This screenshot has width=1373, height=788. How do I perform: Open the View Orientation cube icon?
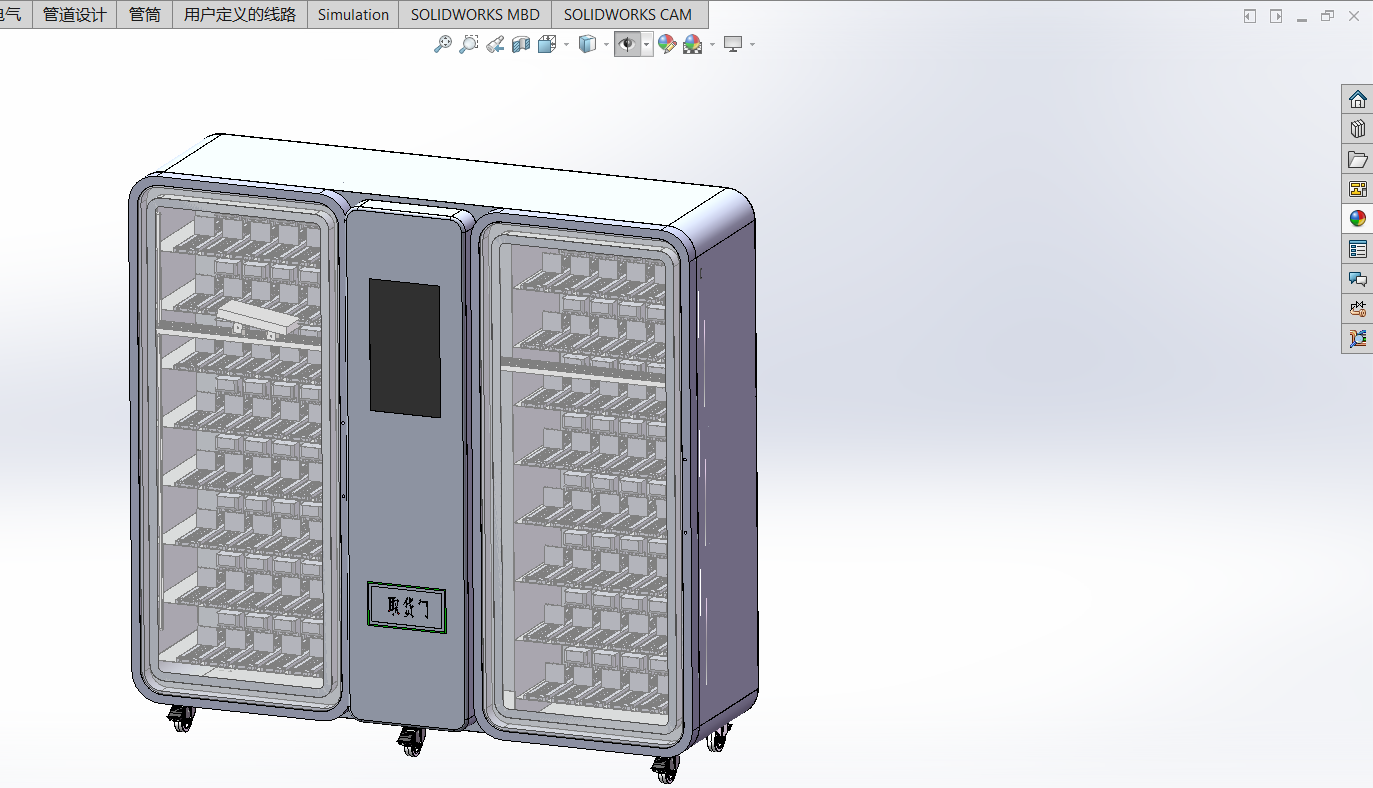point(547,44)
